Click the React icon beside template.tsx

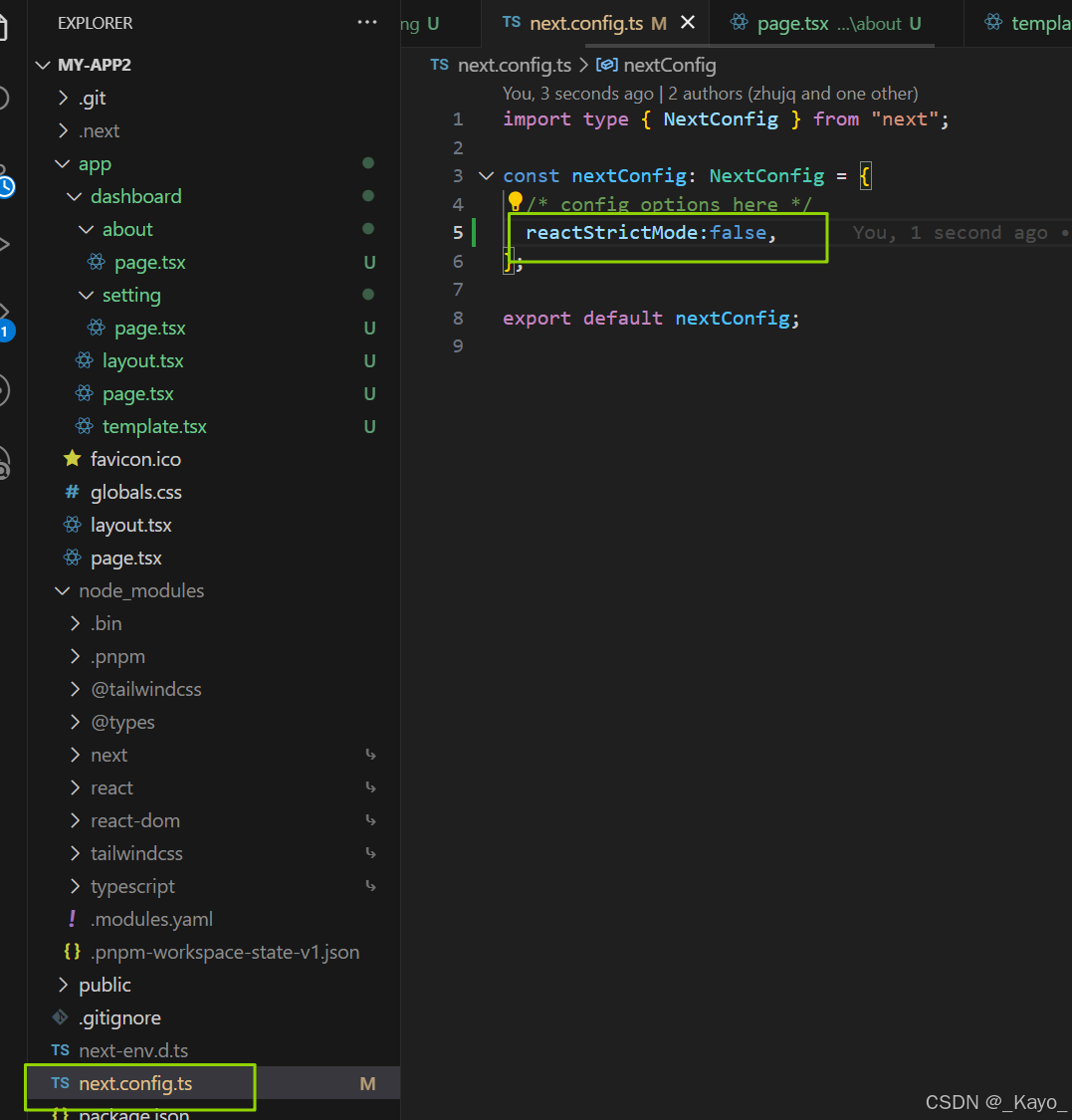click(x=85, y=426)
